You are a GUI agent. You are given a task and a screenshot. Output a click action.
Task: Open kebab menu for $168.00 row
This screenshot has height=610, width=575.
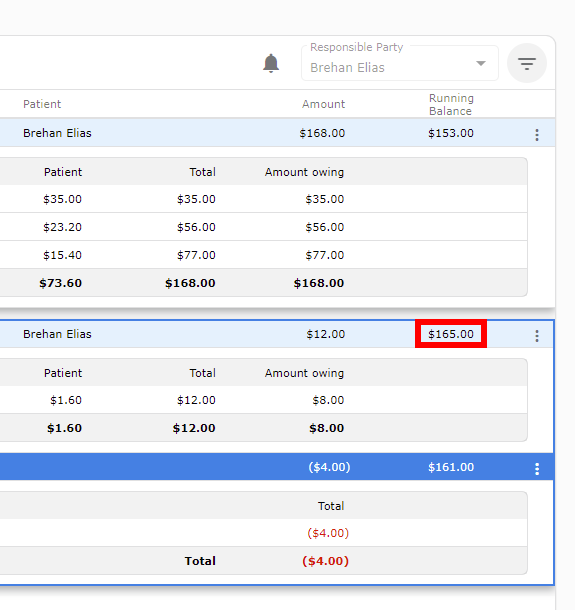[x=537, y=135]
